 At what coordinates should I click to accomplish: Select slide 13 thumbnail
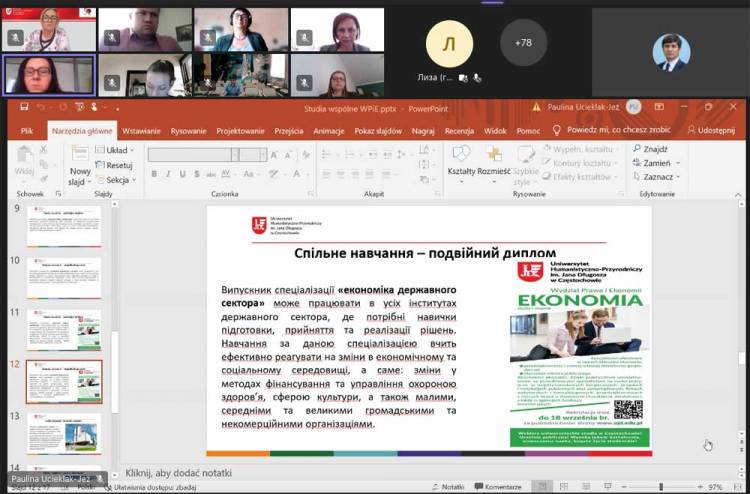point(63,432)
